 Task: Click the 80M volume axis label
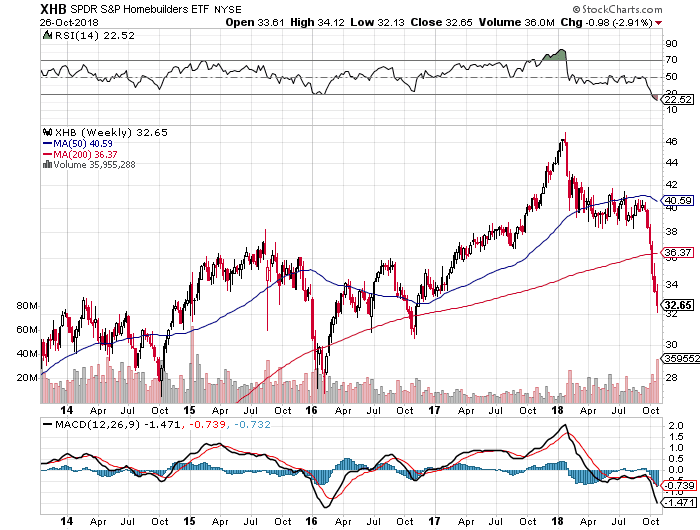point(27,306)
